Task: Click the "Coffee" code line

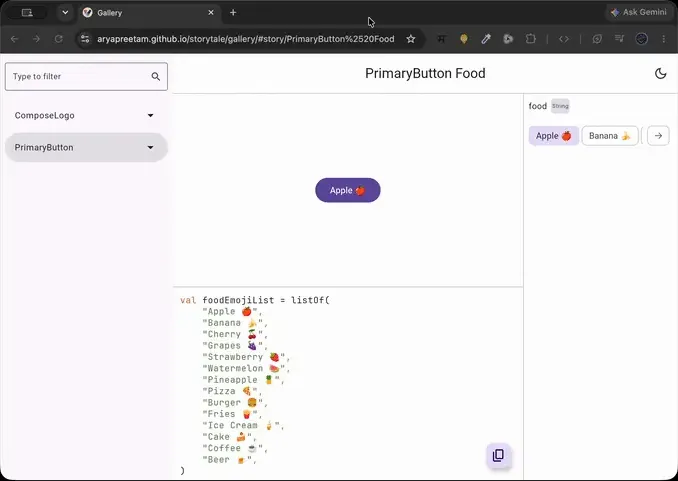Action: pos(235,449)
